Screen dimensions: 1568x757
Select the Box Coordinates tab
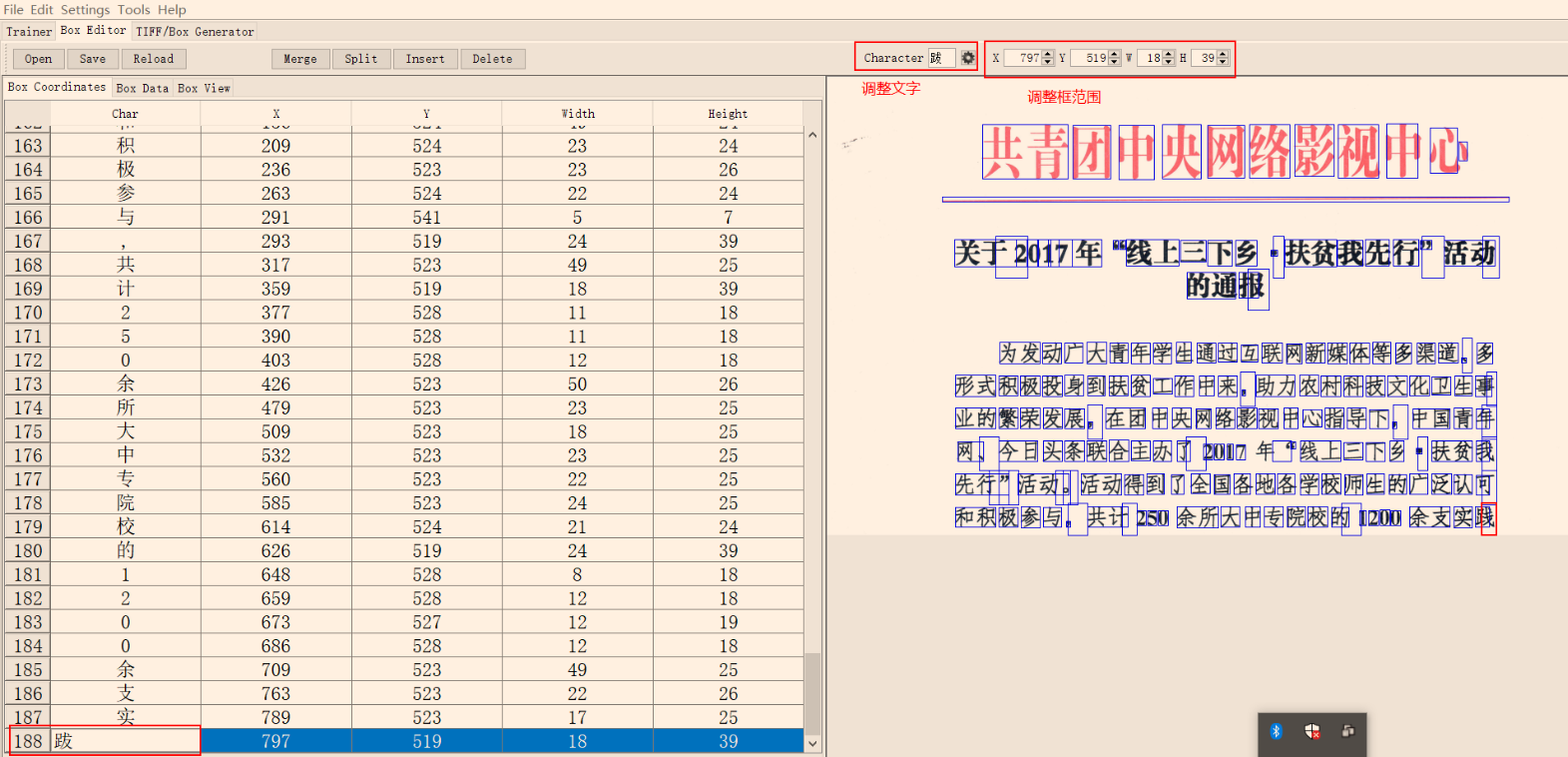(x=57, y=87)
